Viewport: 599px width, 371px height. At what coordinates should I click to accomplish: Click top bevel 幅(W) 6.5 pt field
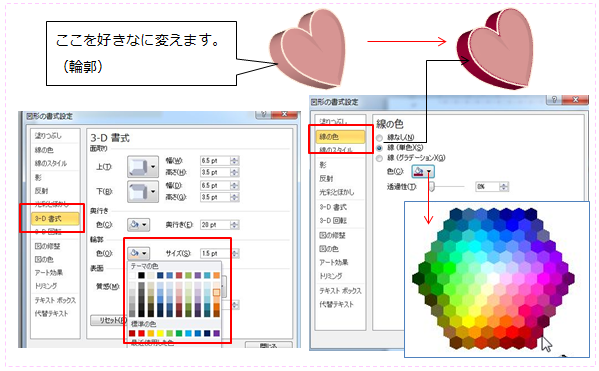pos(215,161)
